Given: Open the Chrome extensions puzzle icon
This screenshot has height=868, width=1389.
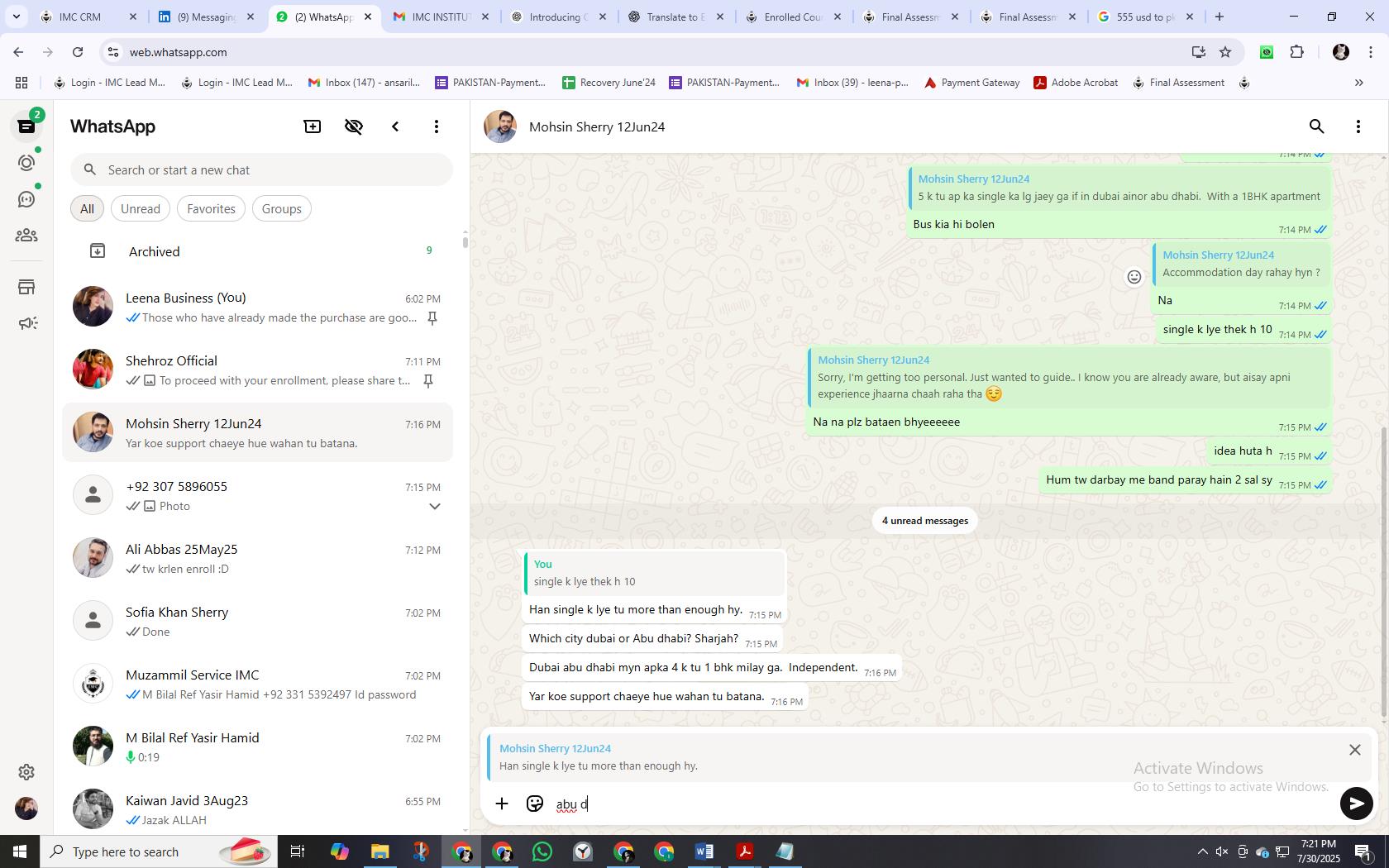Looking at the screenshot, I should click(1297, 52).
